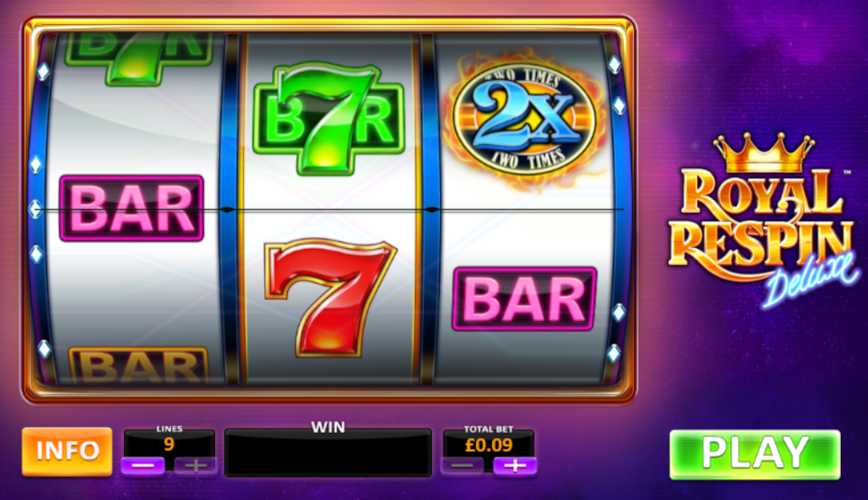Screen dimensions: 868x500
Task: Lower total bet using minus button
Action: click(x=463, y=466)
